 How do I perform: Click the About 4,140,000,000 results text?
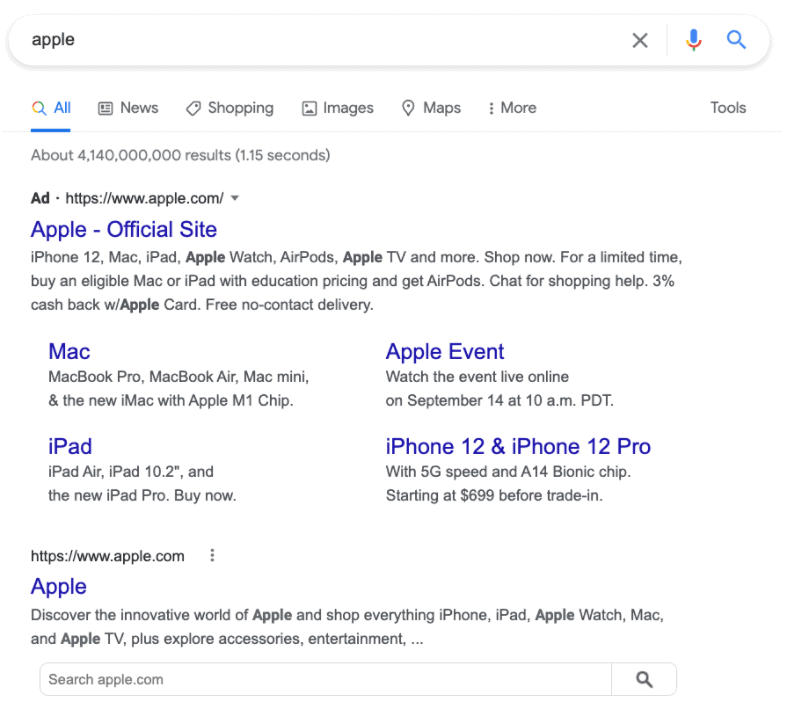(180, 155)
